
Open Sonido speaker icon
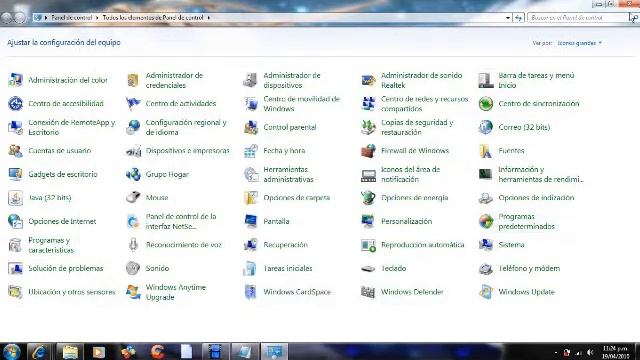133,268
